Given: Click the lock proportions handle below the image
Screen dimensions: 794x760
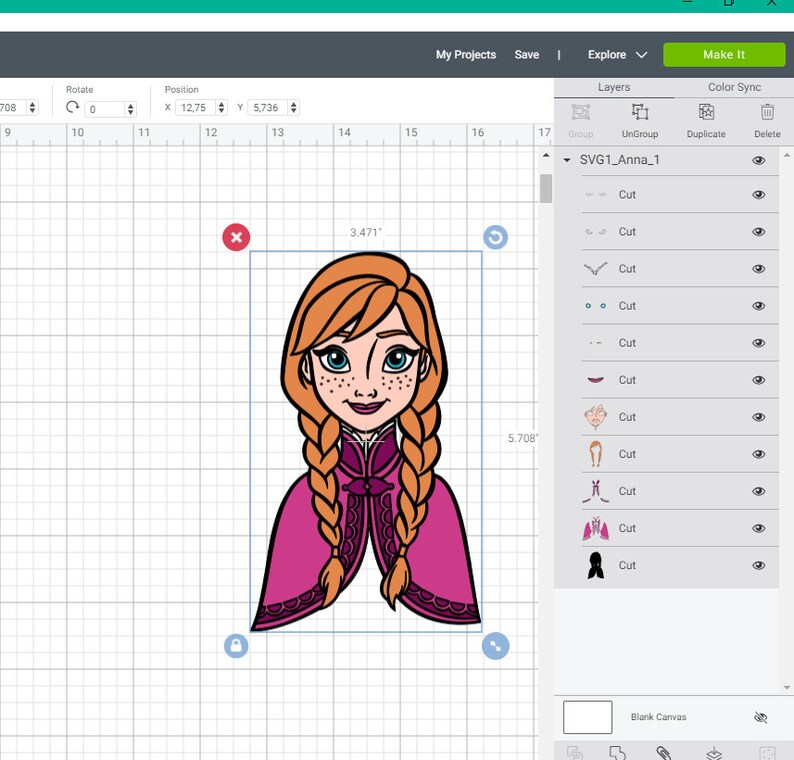Looking at the screenshot, I should [x=236, y=646].
